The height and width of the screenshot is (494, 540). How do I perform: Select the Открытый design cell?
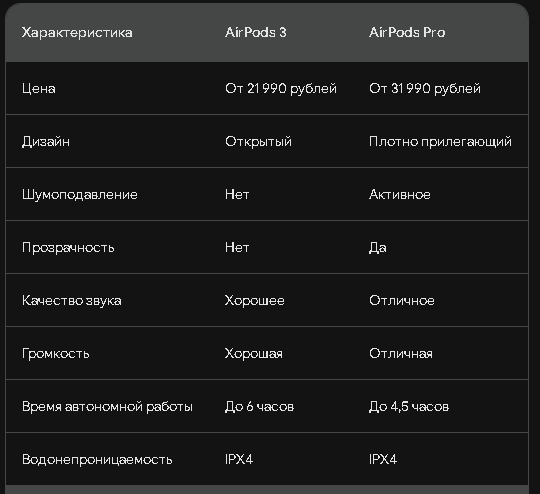click(258, 142)
